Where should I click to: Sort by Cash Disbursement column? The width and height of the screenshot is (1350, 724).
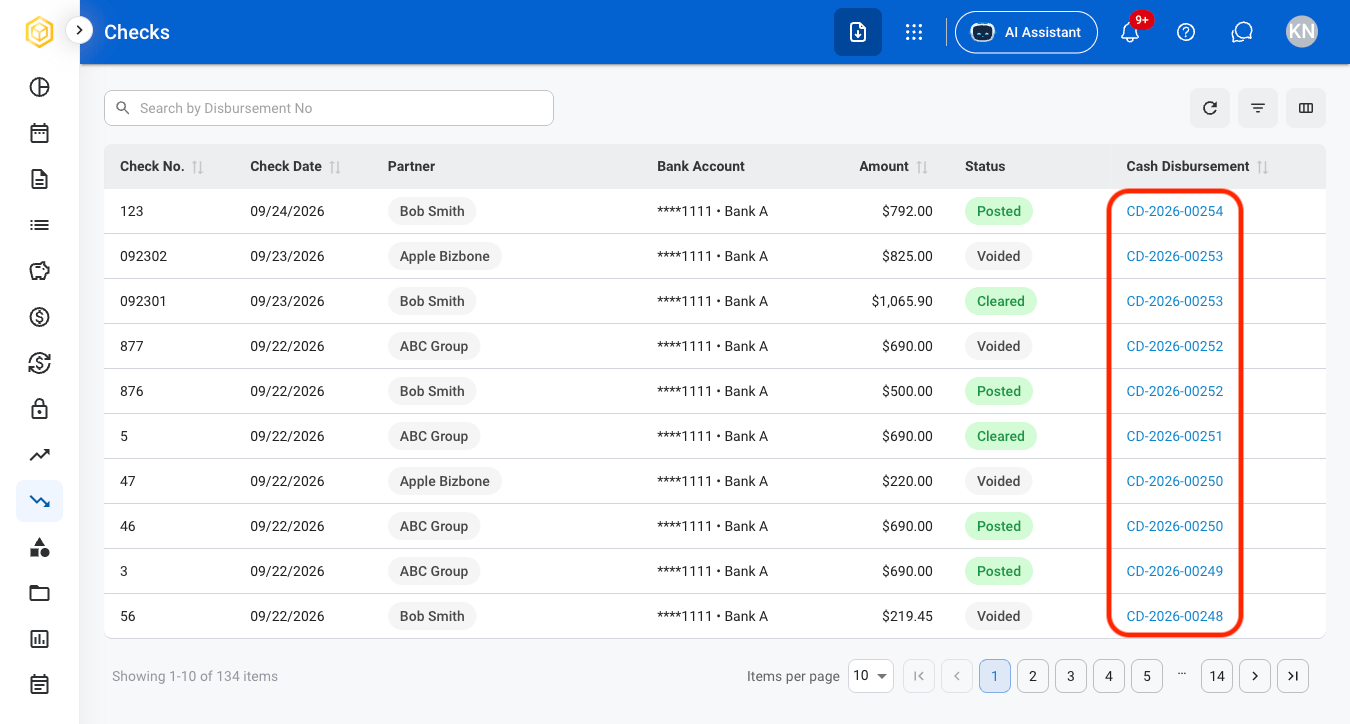pyautogui.click(x=1263, y=167)
